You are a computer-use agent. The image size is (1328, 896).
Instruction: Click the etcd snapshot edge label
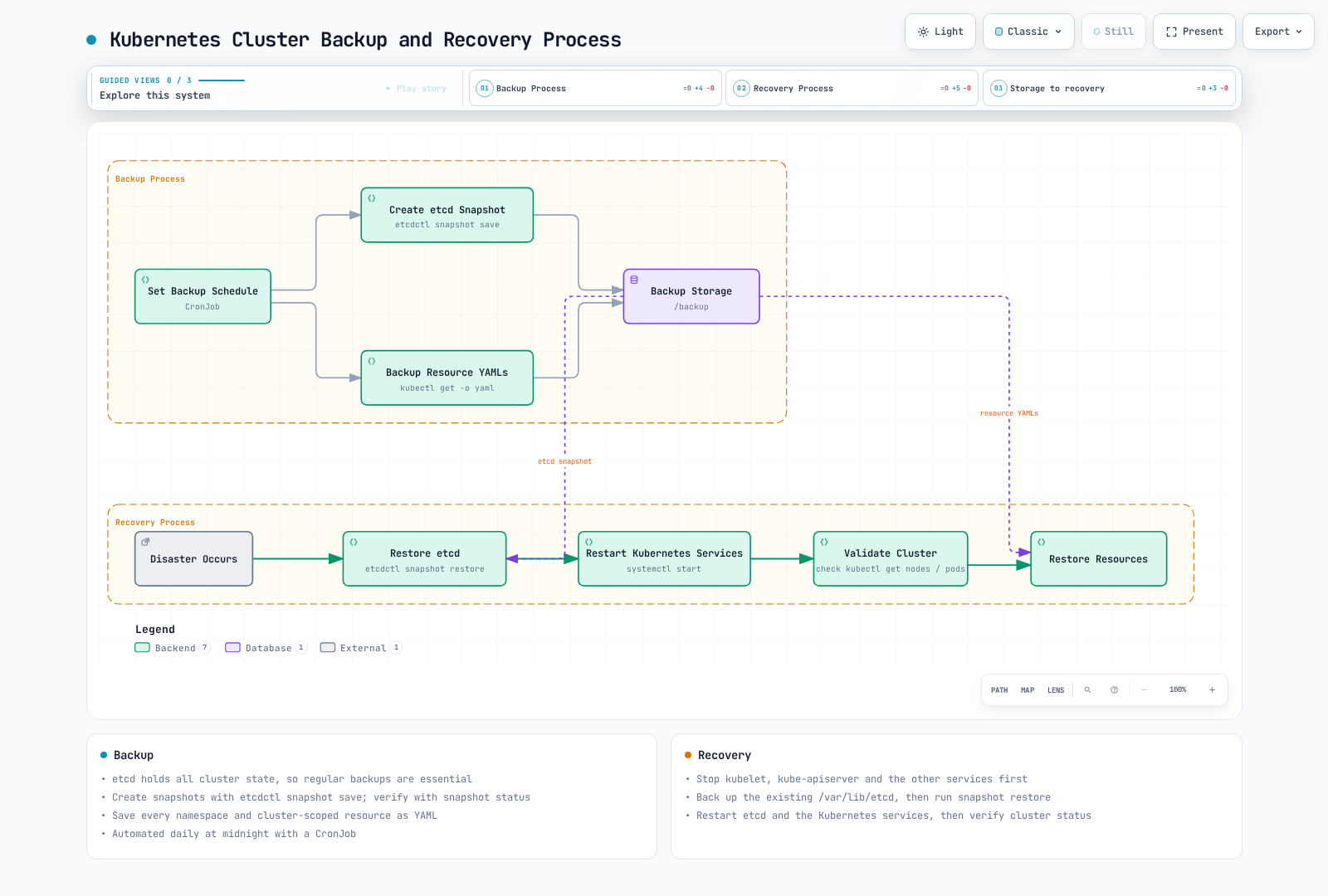click(564, 461)
